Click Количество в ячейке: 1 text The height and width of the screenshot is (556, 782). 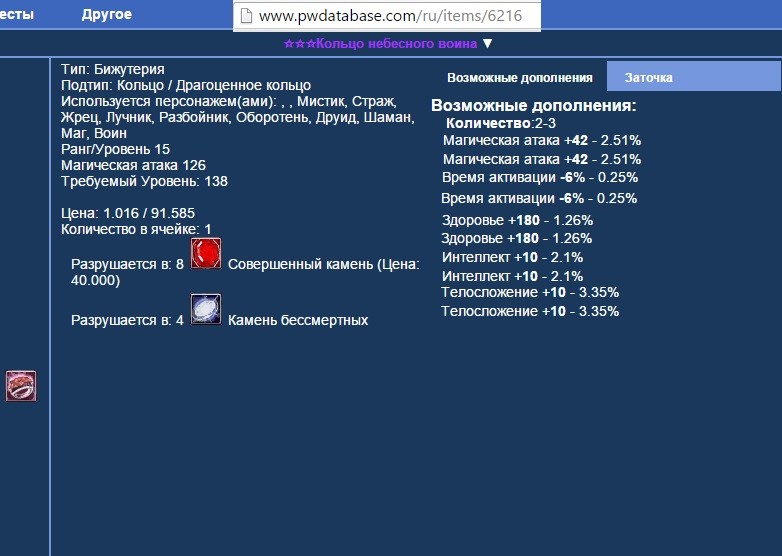click(x=136, y=229)
